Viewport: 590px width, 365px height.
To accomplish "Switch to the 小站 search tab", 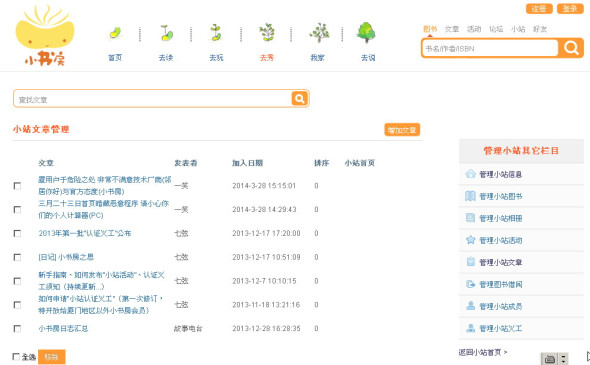I will 518,29.
